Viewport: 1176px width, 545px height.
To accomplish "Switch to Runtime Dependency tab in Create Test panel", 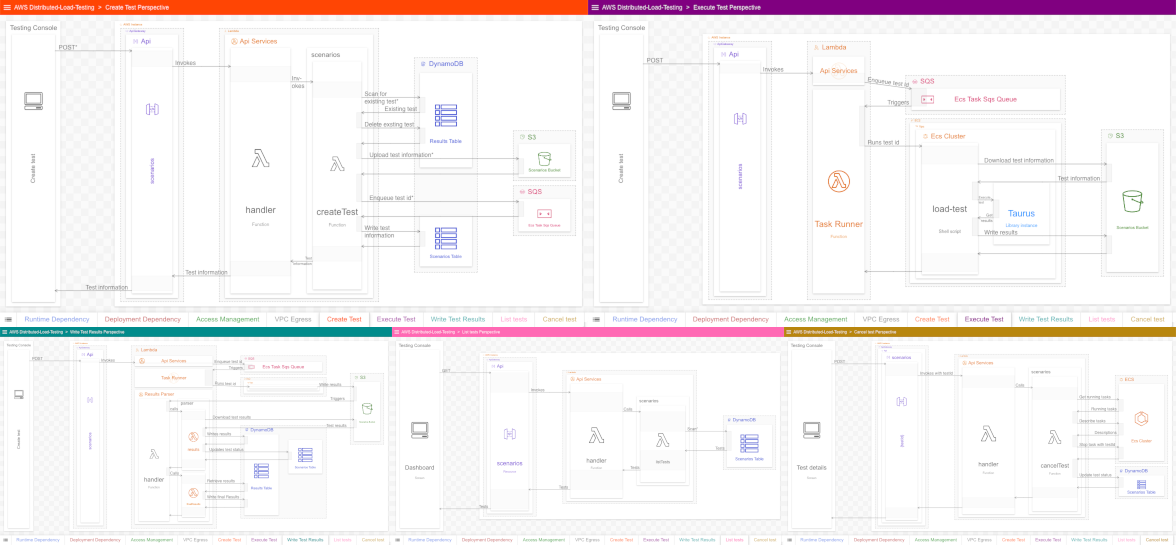I will click(x=56, y=319).
